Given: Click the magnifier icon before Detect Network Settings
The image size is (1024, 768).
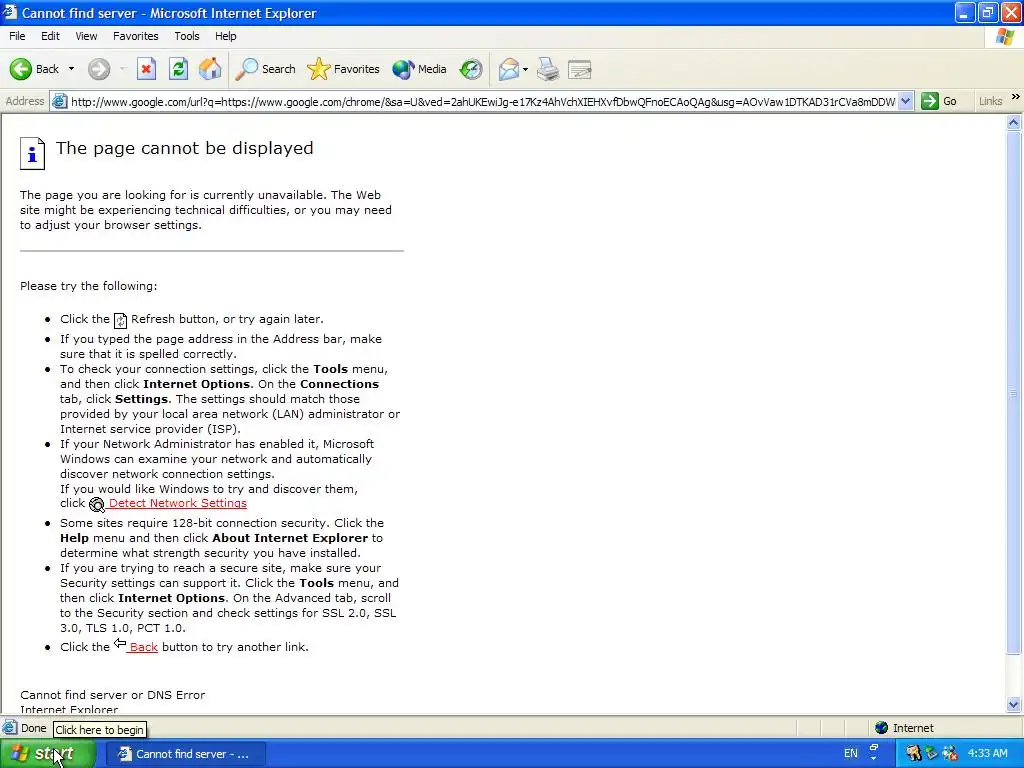Looking at the screenshot, I should coord(97,504).
